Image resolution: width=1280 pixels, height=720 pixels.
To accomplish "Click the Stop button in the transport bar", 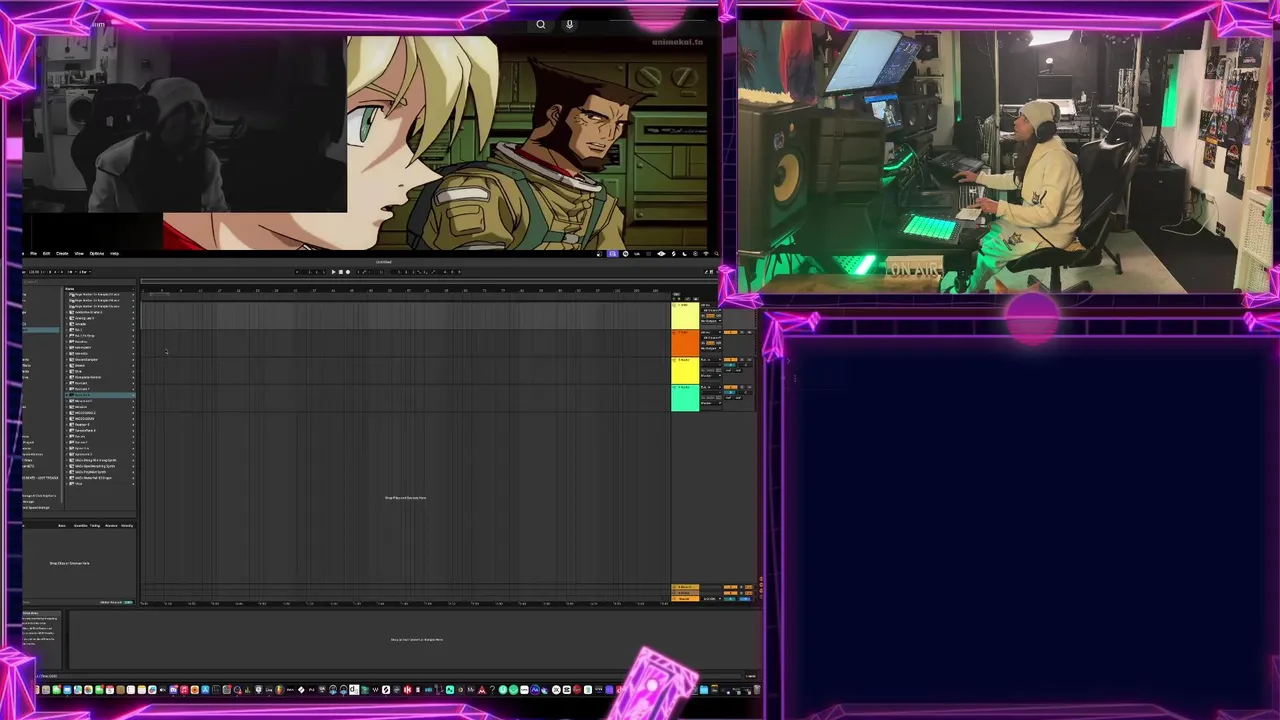I will pyautogui.click(x=341, y=272).
